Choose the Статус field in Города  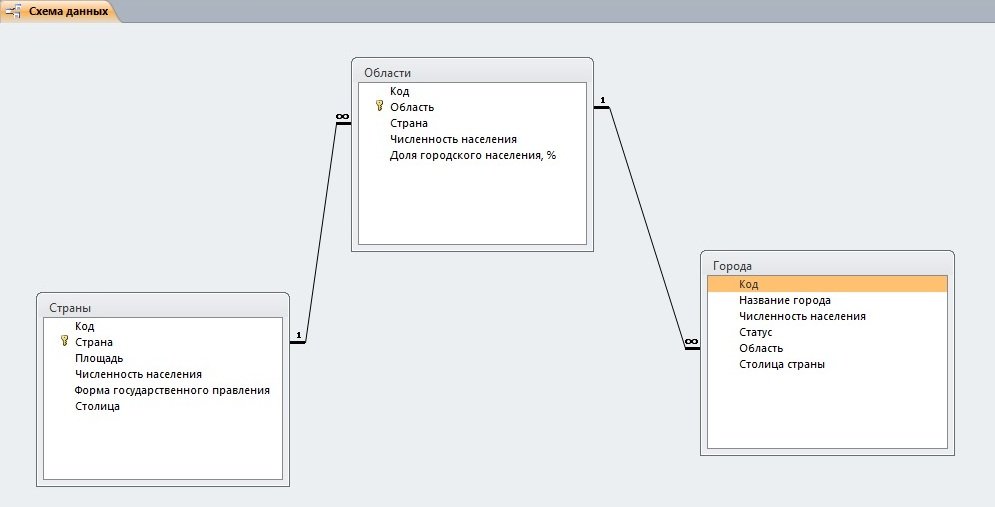755,332
